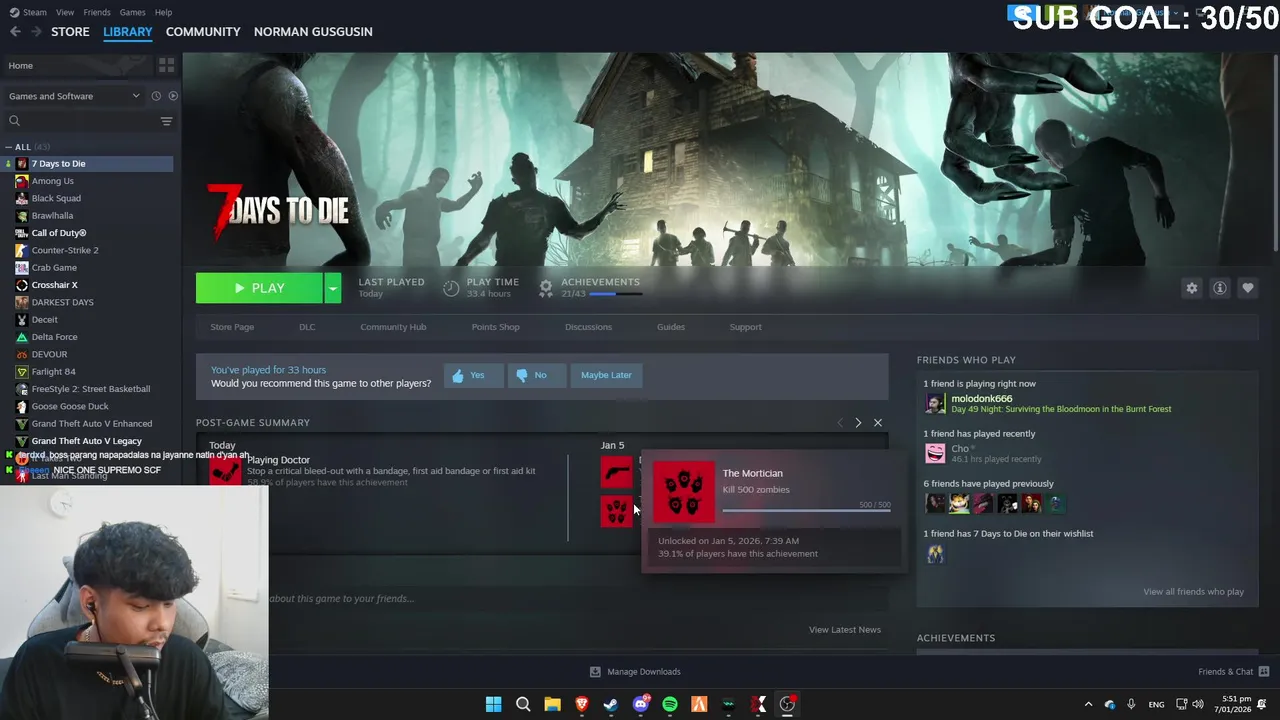Open the game's Store Page link
The width and height of the screenshot is (1280, 720).
232,327
